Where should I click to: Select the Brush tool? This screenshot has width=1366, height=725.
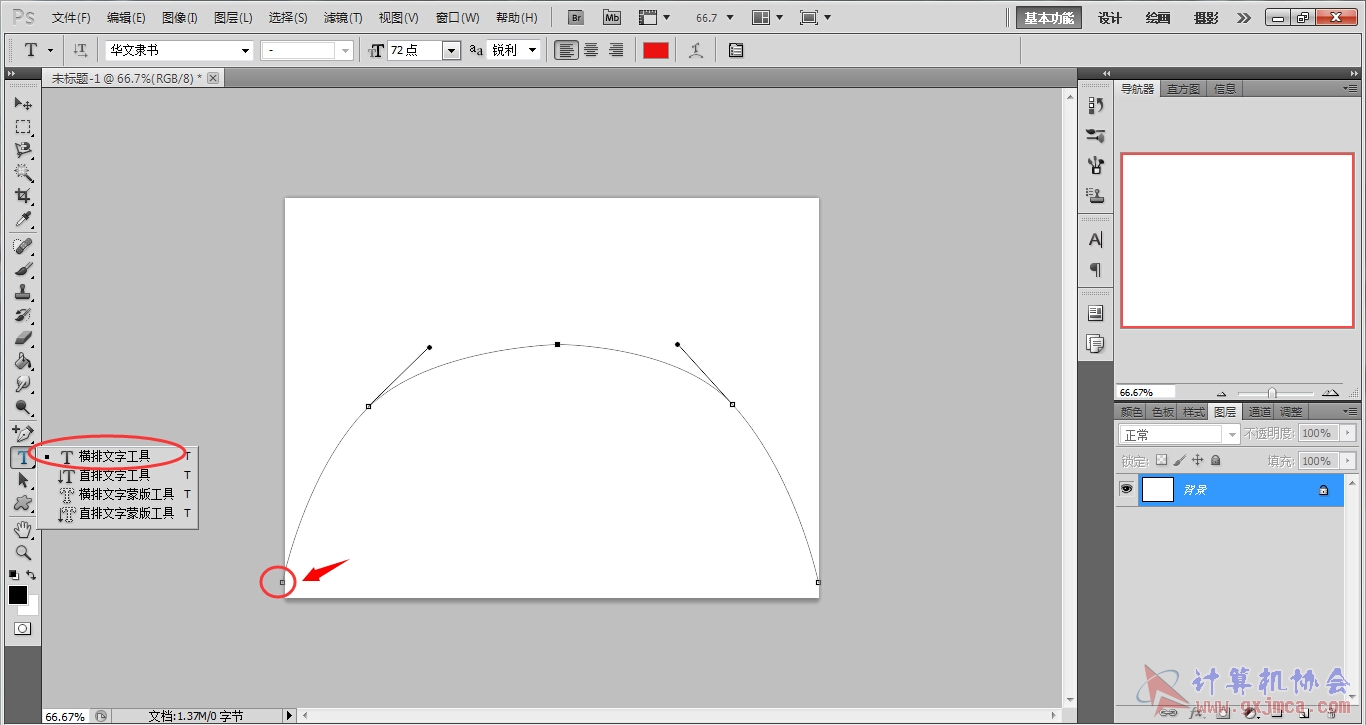pos(22,269)
